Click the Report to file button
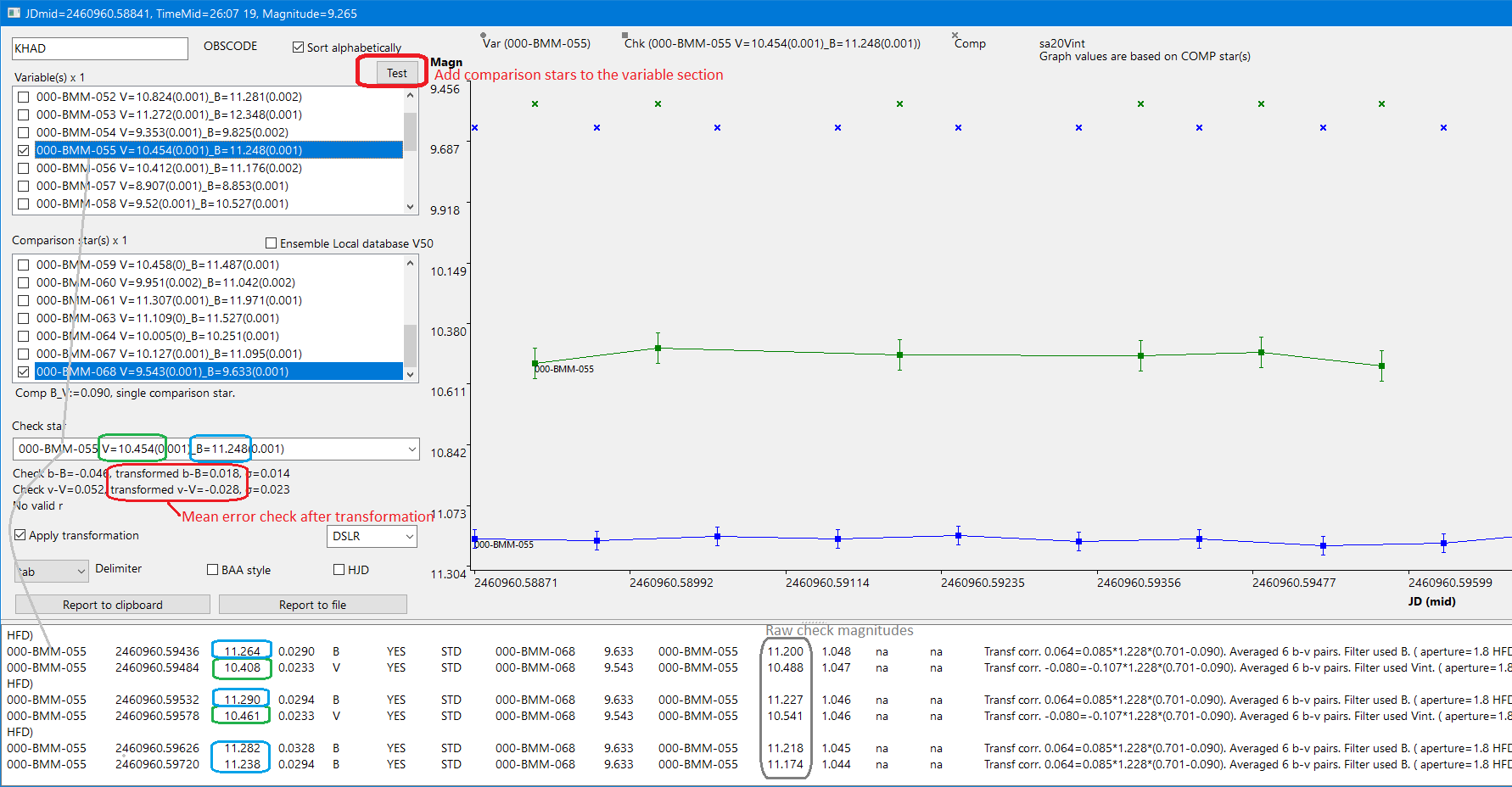Image resolution: width=1512 pixels, height=787 pixels. pyautogui.click(x=312, y=605)
